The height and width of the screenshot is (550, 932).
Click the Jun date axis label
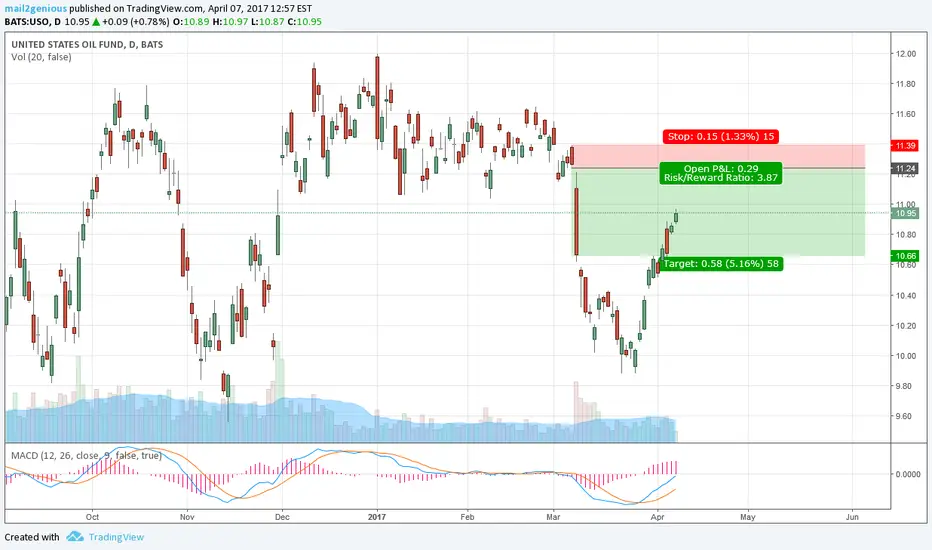tap(852, 517)
